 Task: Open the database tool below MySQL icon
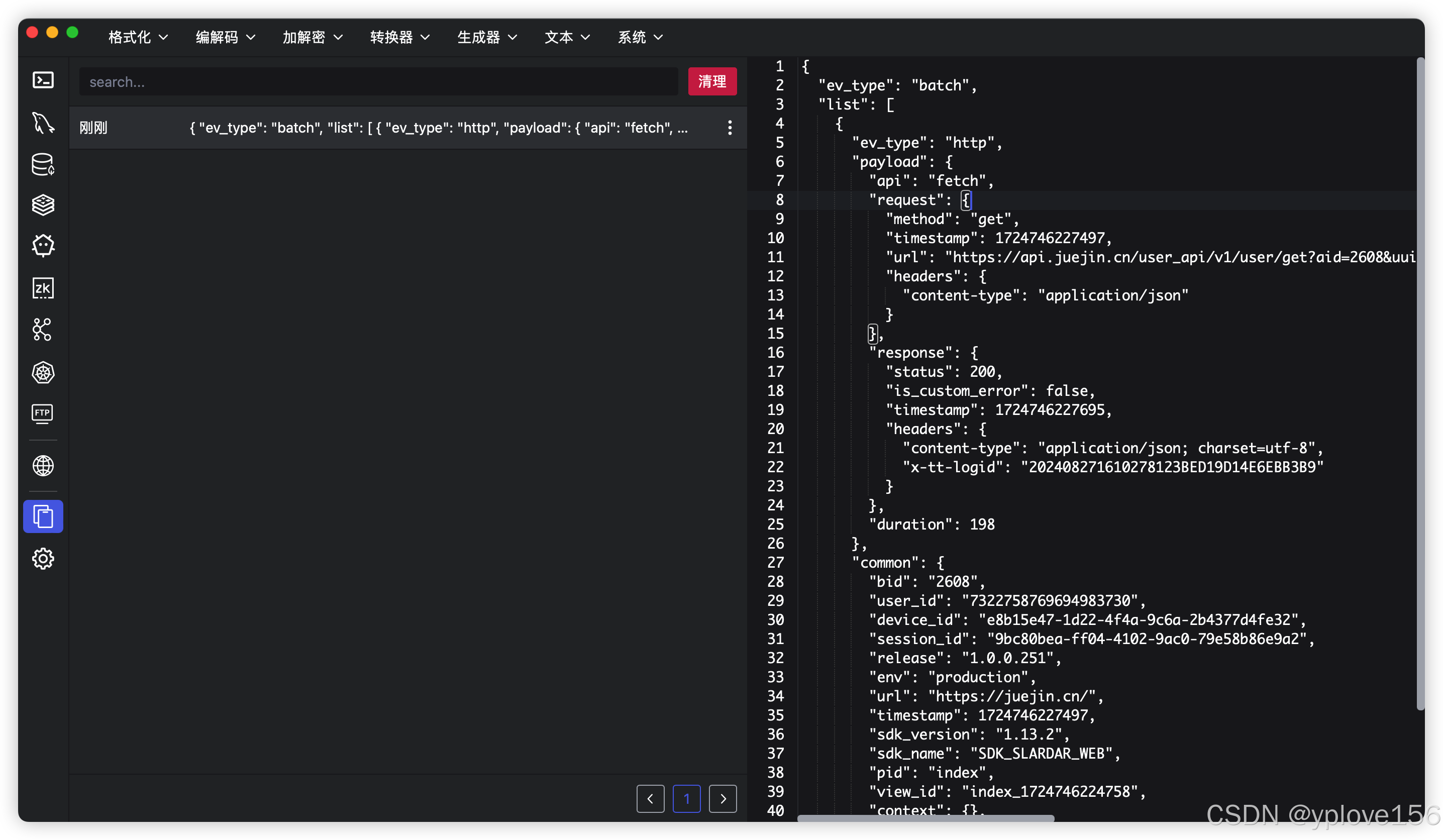pos(43,164)
